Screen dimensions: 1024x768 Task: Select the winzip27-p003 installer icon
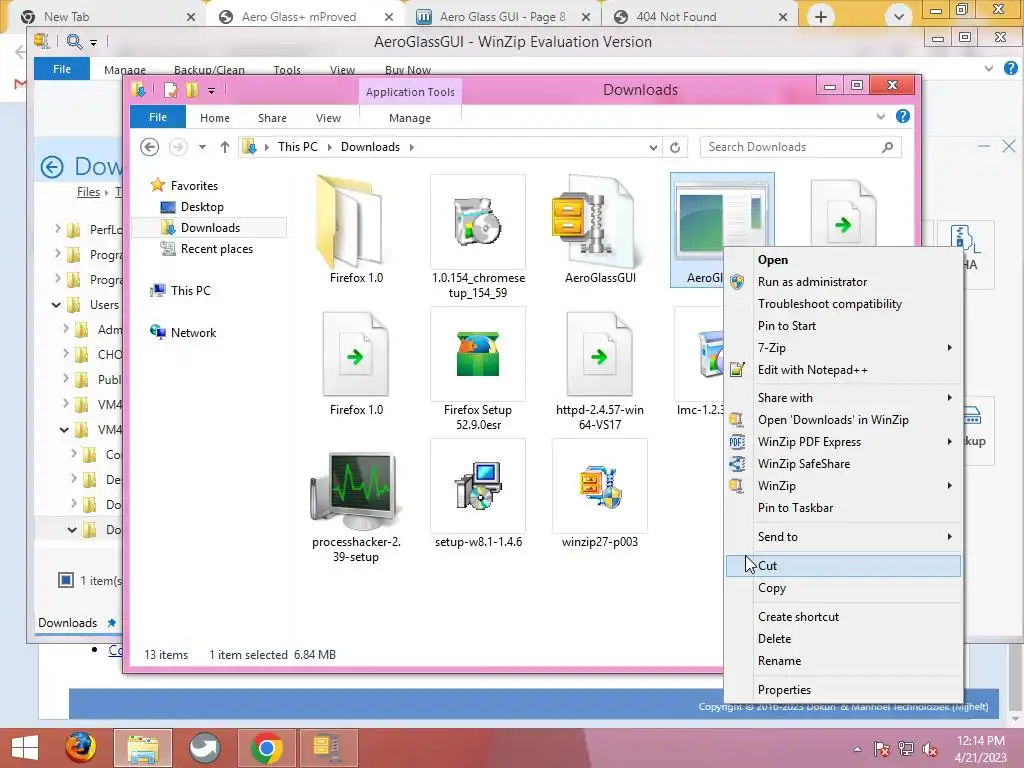click(x=600, y=487)
